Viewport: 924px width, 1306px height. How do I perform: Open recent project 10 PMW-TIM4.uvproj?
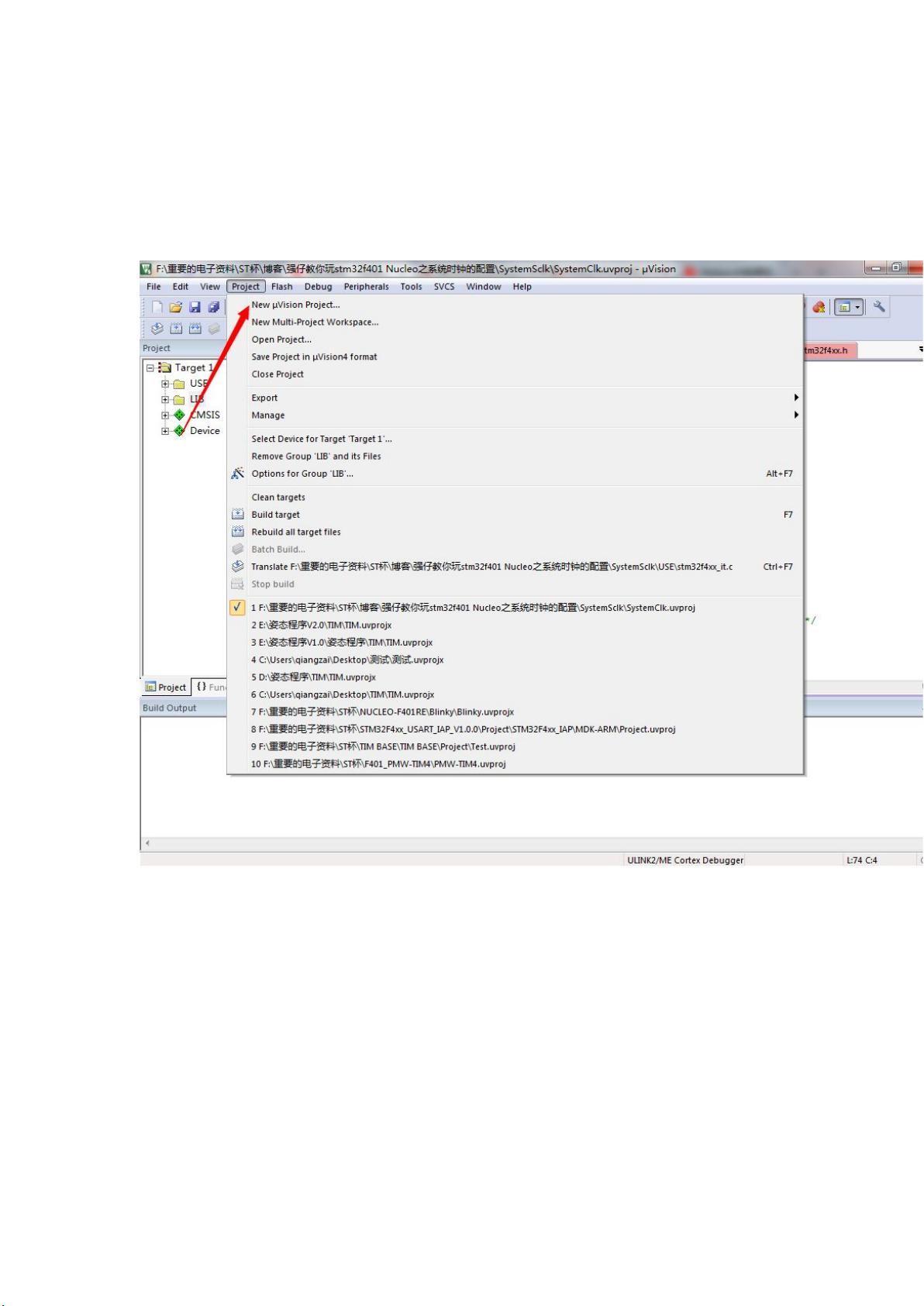pos(515,764)
